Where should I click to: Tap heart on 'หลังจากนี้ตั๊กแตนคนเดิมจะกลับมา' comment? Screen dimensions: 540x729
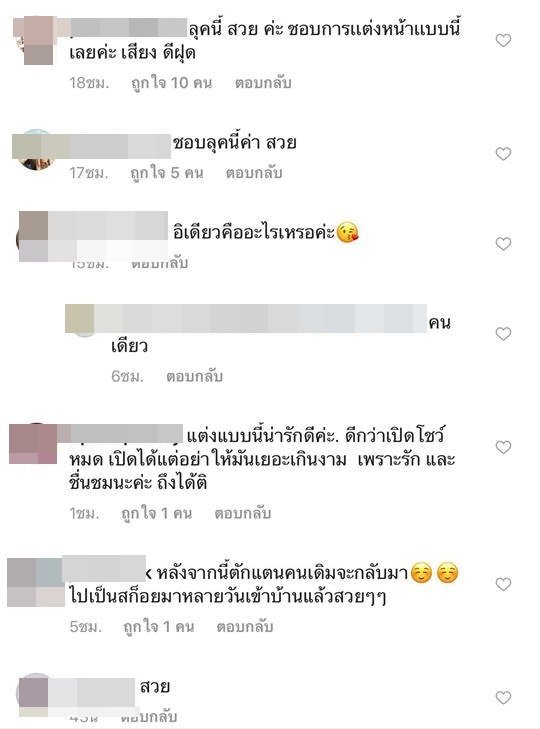click(503, 584)
